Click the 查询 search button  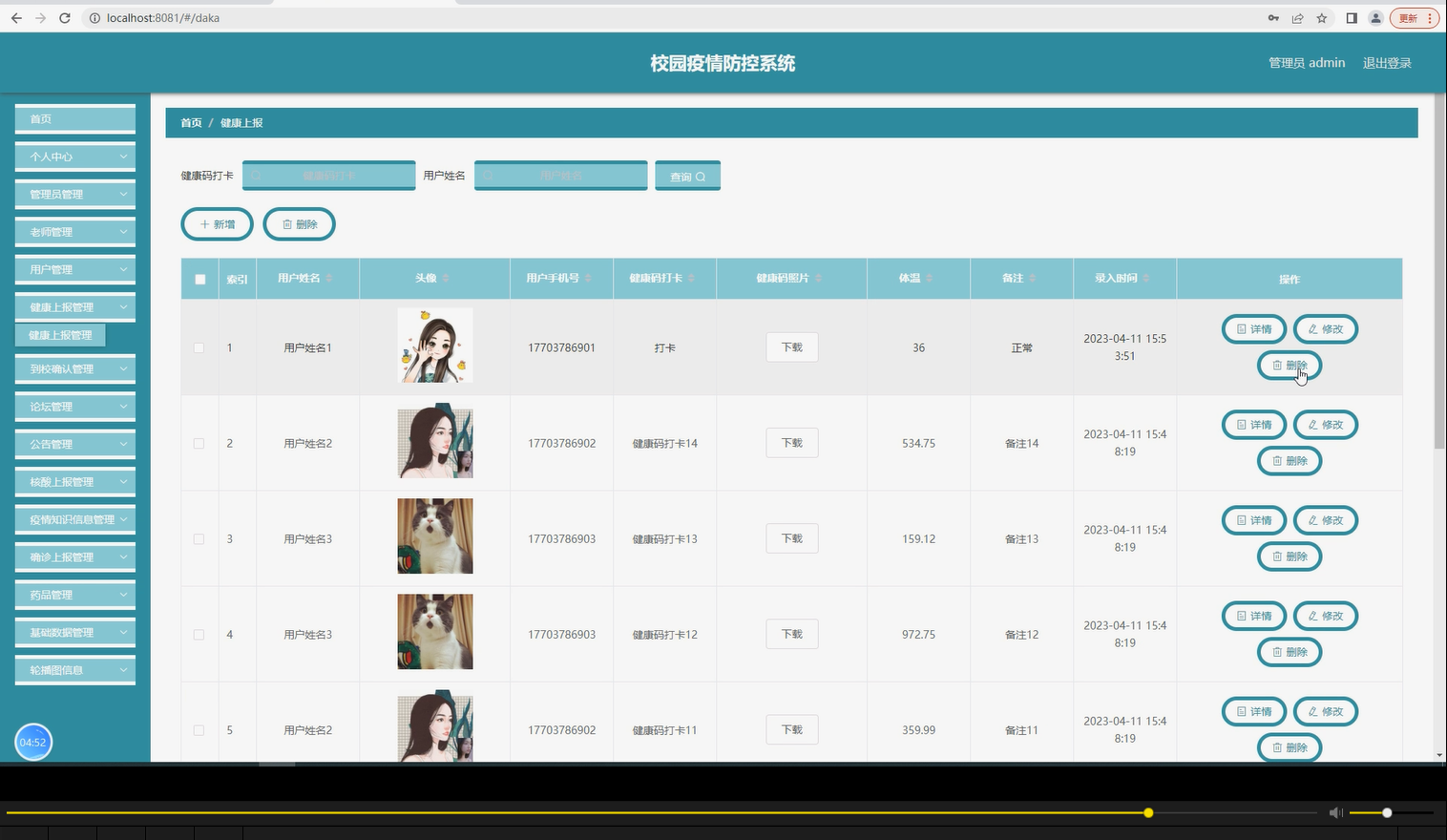[687, 176]
